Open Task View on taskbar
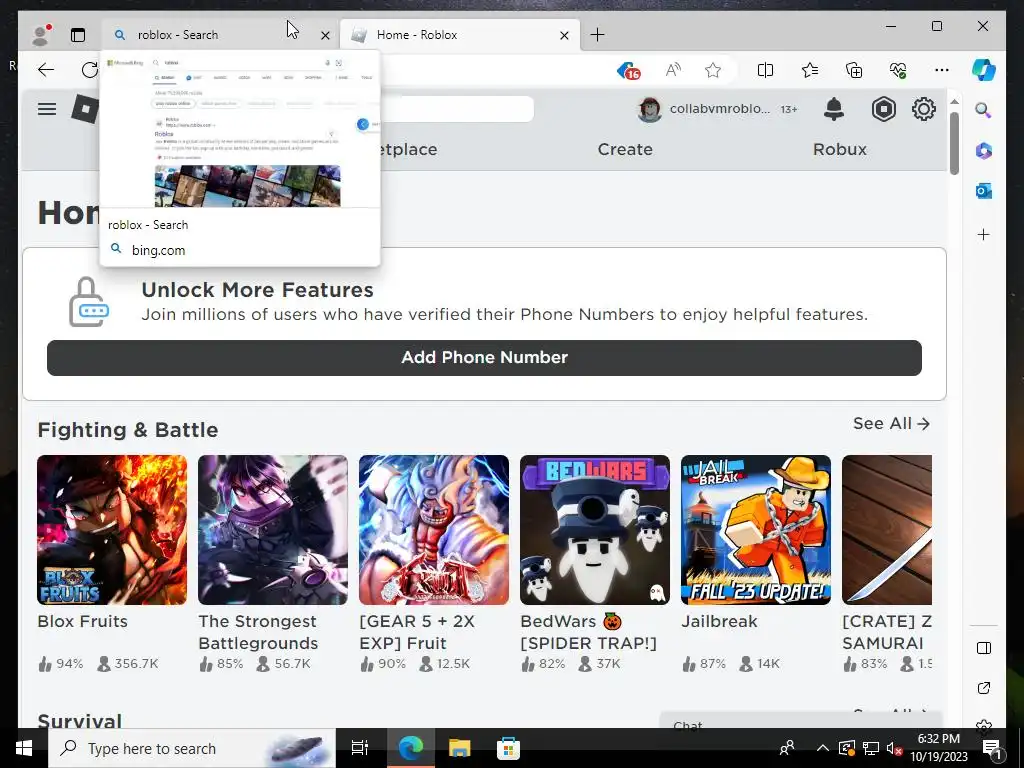The width and height of the screenshot is (1024, 768). point(360,748)
